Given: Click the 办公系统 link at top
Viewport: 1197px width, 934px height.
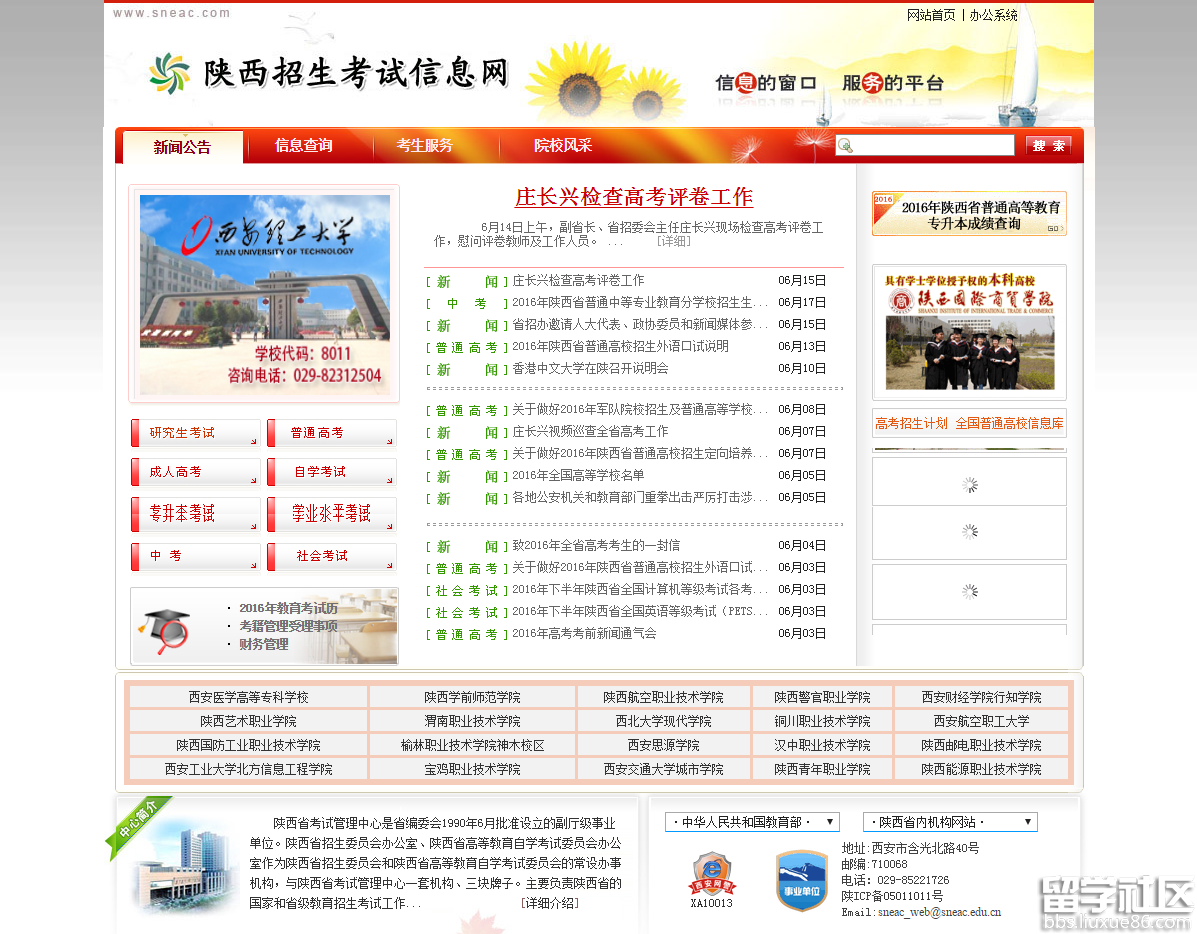Looking at the screenshot, I should click(x=993, y=15).
